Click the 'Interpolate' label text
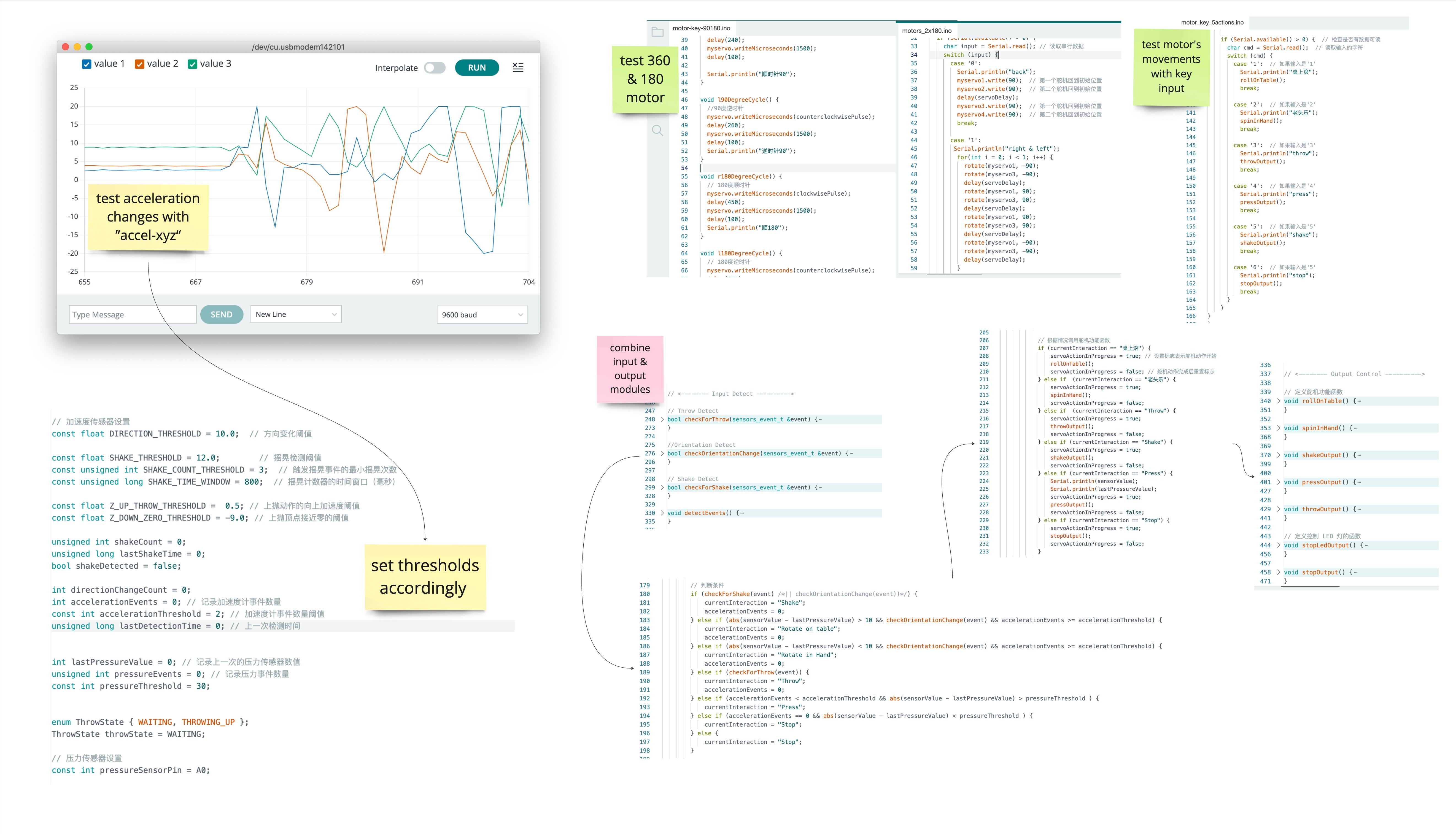 tap(396, 68)
